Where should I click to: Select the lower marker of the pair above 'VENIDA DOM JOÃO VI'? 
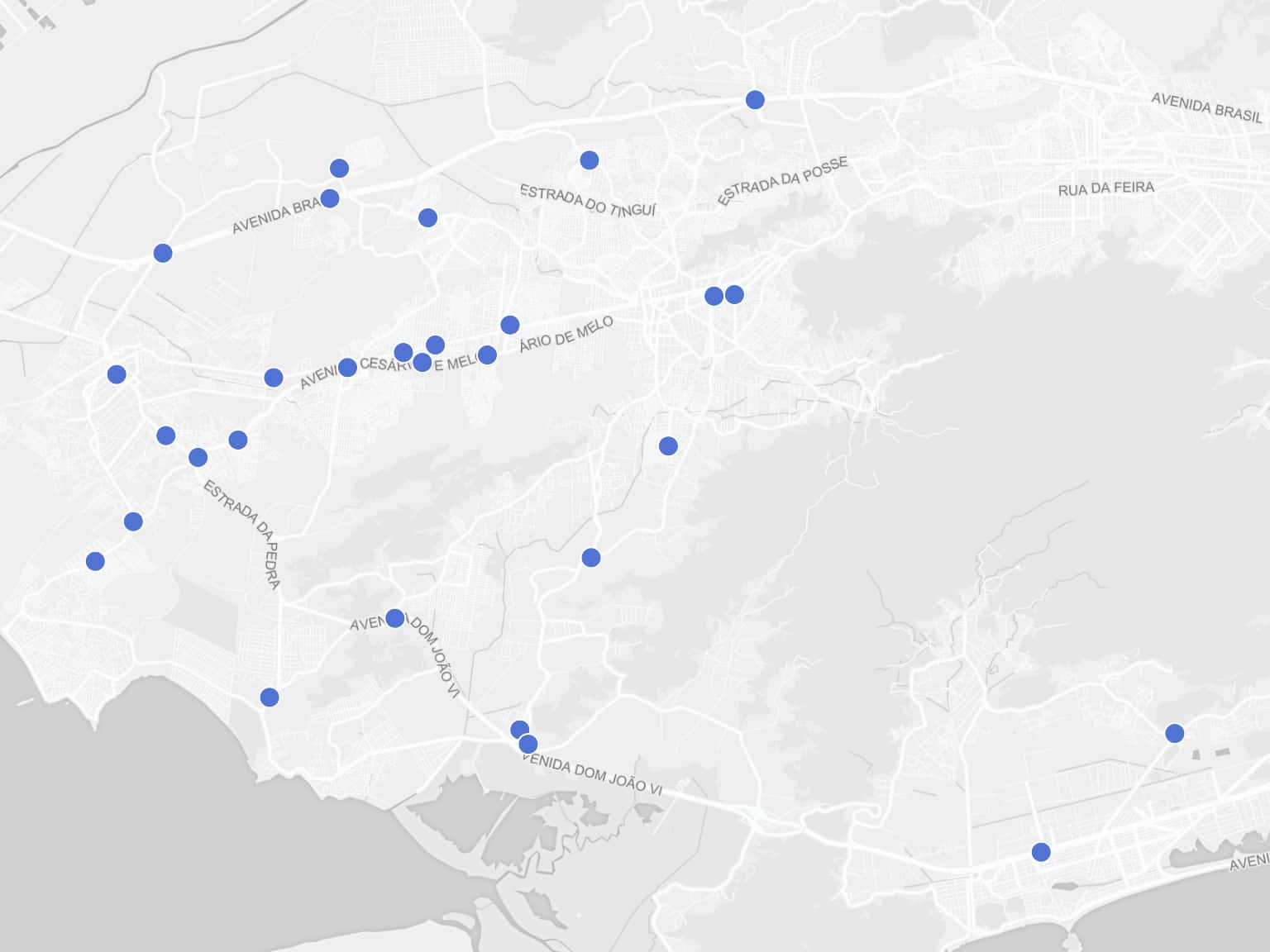tap(528, 745)
